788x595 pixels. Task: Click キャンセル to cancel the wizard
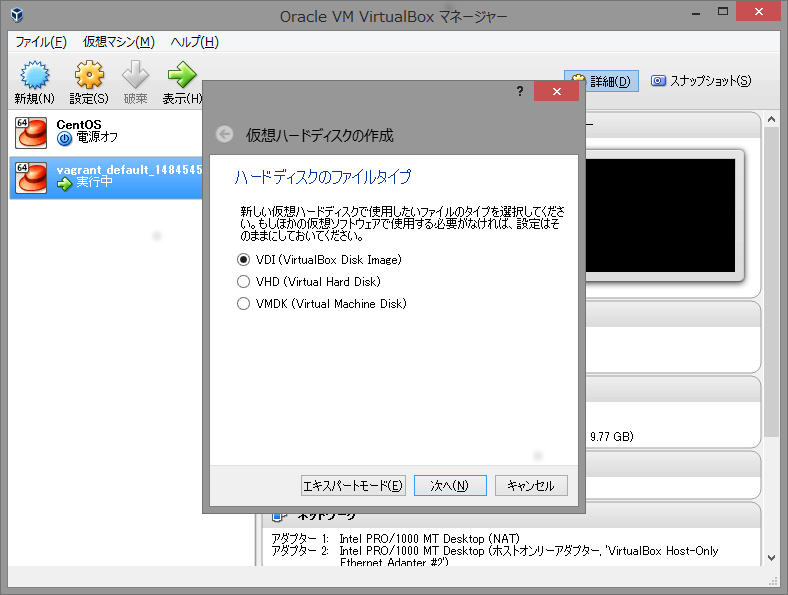531,485
